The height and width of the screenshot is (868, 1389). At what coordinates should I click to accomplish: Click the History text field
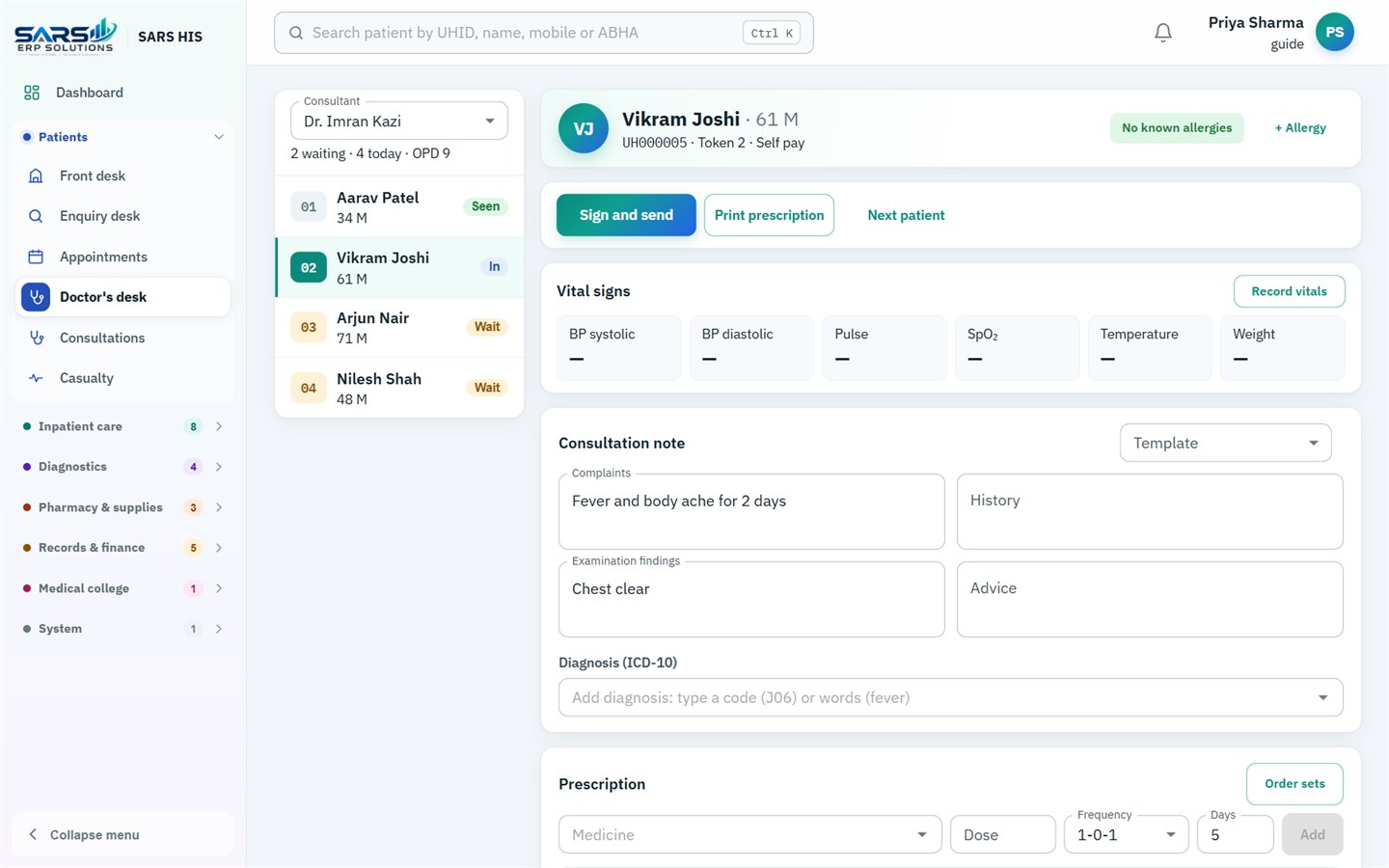1150,511
